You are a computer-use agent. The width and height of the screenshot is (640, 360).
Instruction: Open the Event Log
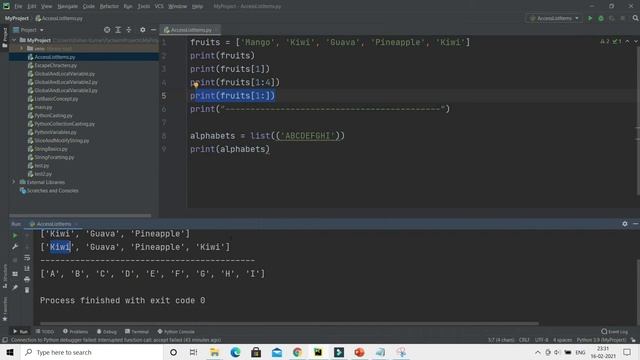[615, 331]
